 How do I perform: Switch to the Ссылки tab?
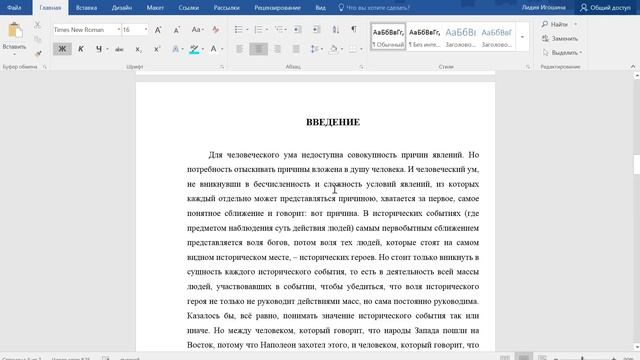(x=189, y=7)
